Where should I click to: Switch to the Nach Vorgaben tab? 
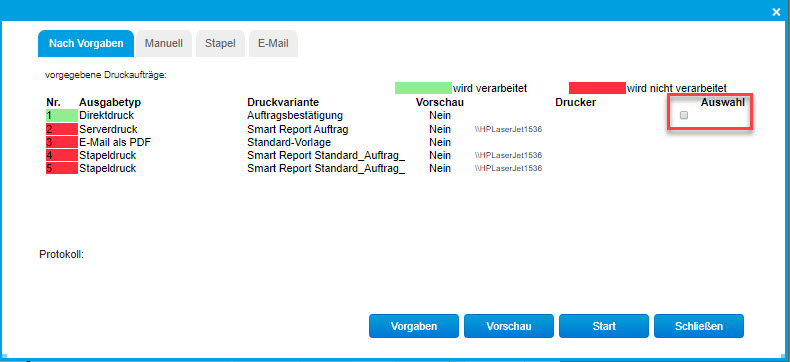pos(86,43)
